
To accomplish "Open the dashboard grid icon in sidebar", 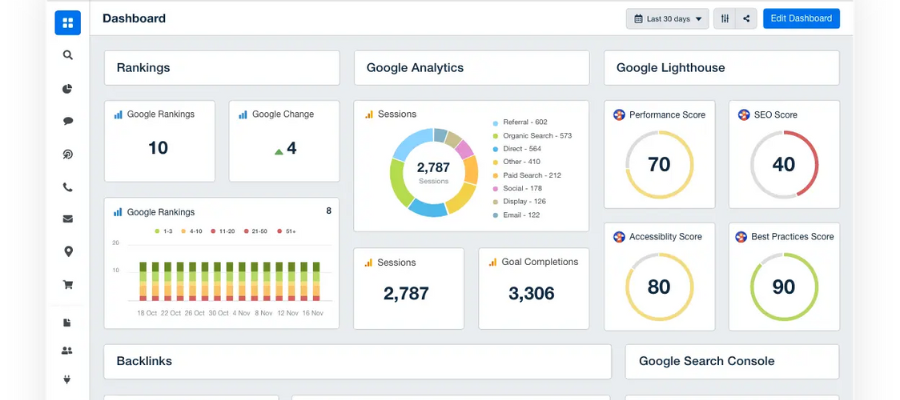I will [x=68, y=23].
